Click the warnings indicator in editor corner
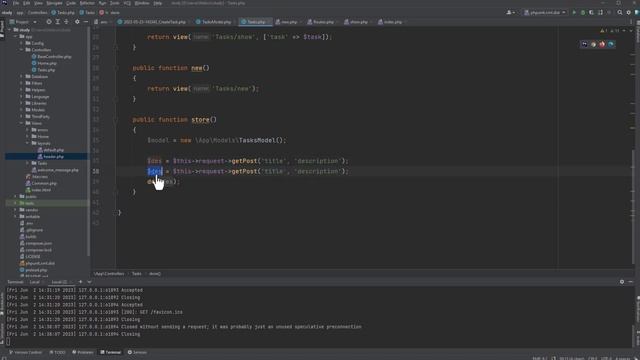This screenshot has width=640, height=360. coord(604,31)
